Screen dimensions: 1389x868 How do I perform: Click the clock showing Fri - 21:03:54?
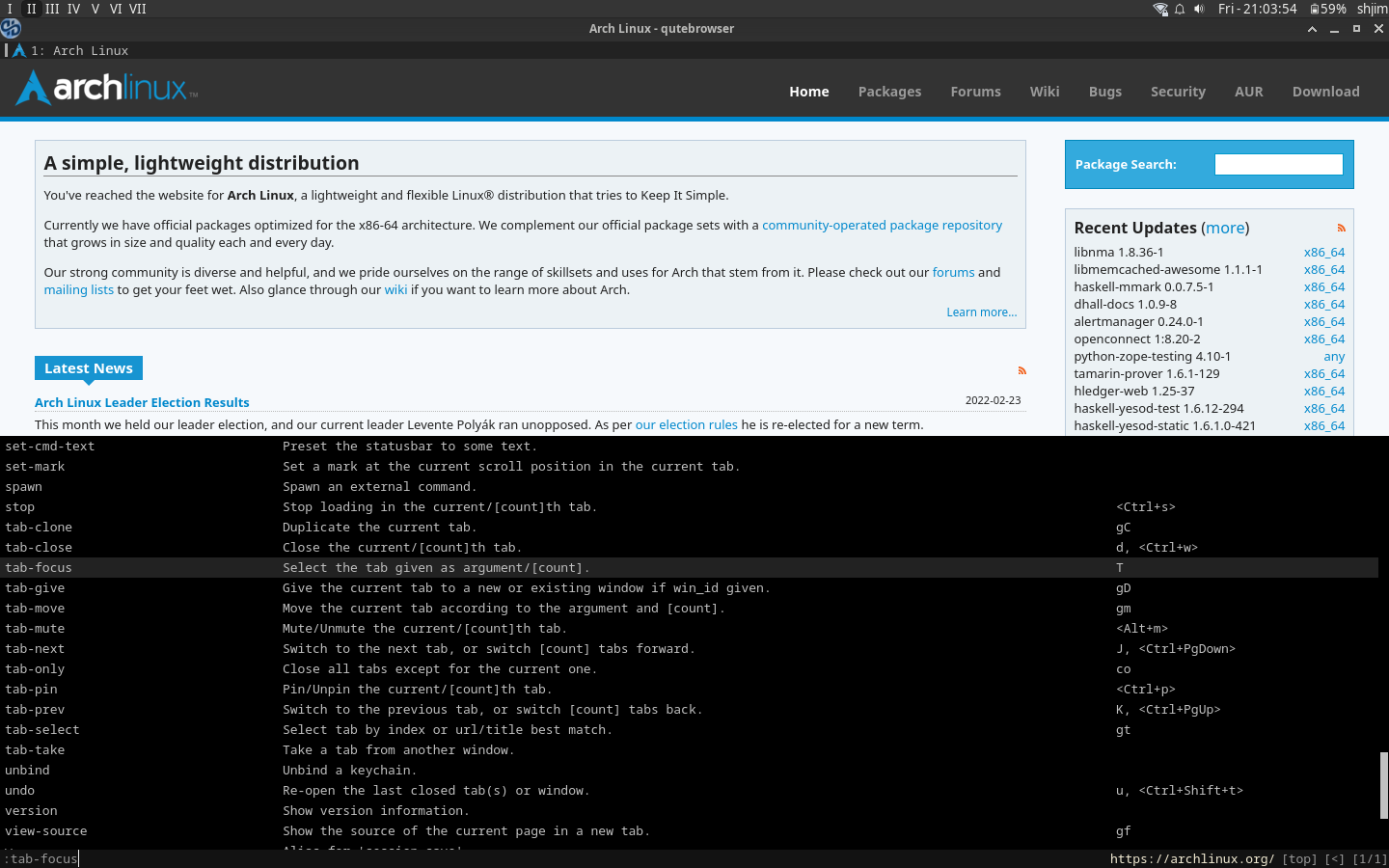(1257, 9)
